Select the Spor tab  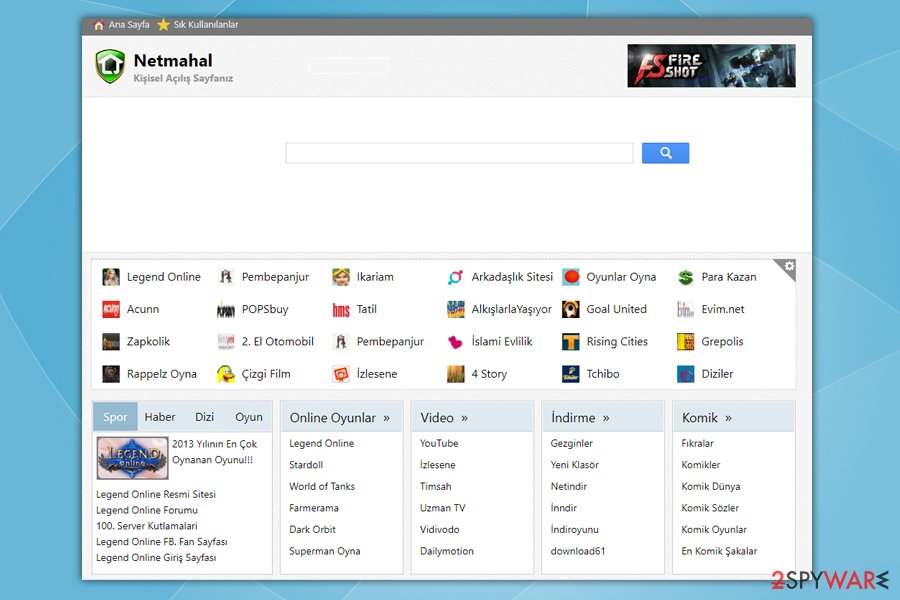(115, 417)
